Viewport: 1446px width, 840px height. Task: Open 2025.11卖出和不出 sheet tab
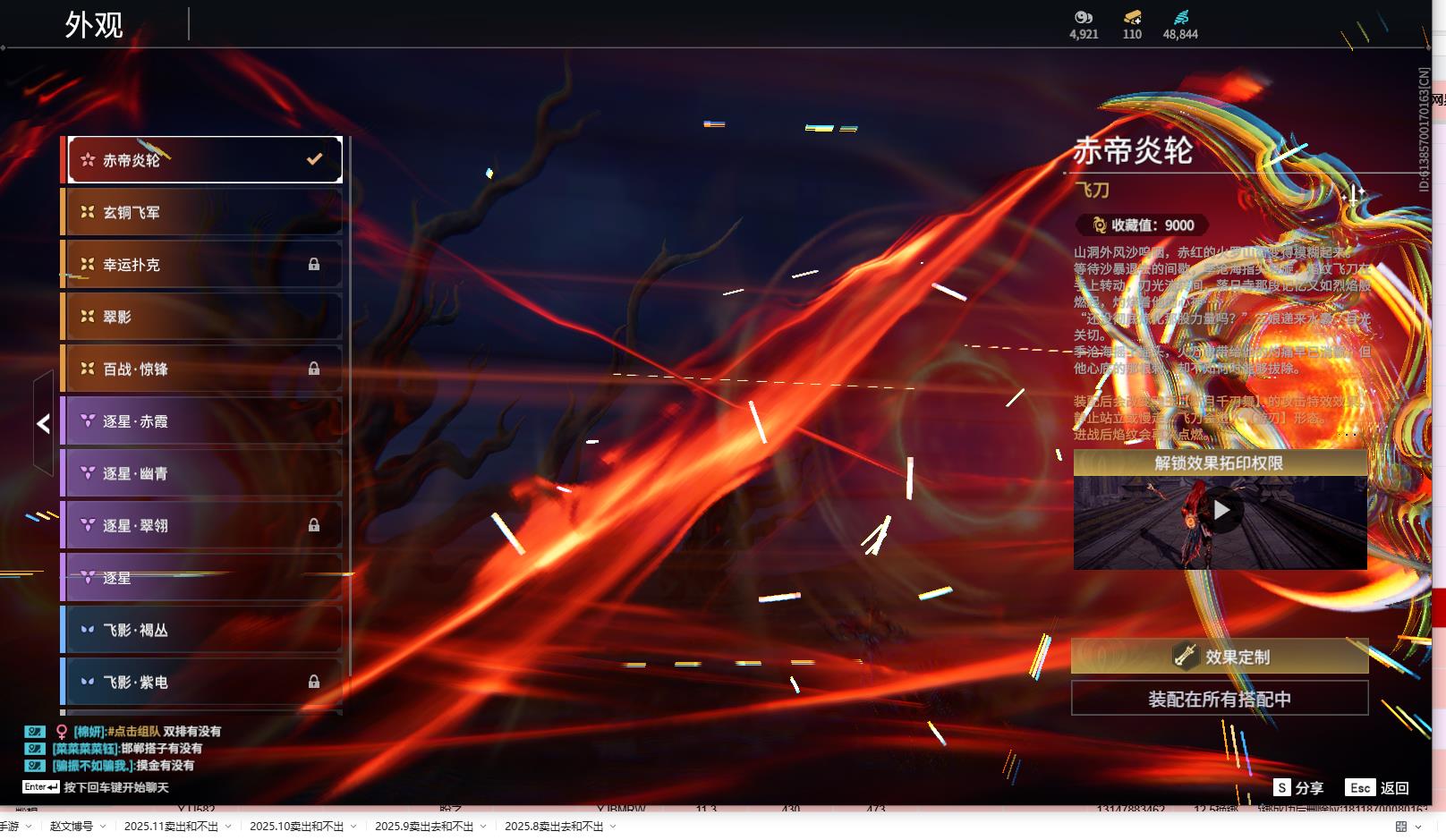[171, 826]
